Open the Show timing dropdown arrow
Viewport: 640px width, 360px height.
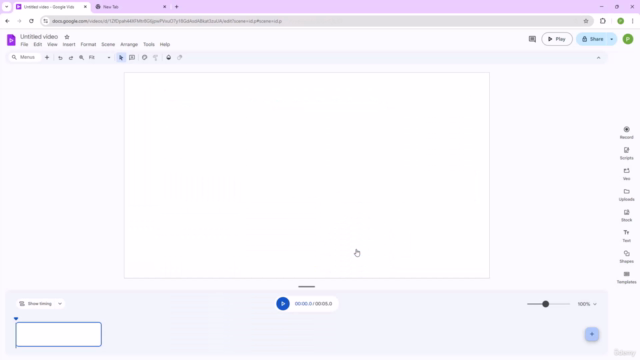(x=60, y=304)
